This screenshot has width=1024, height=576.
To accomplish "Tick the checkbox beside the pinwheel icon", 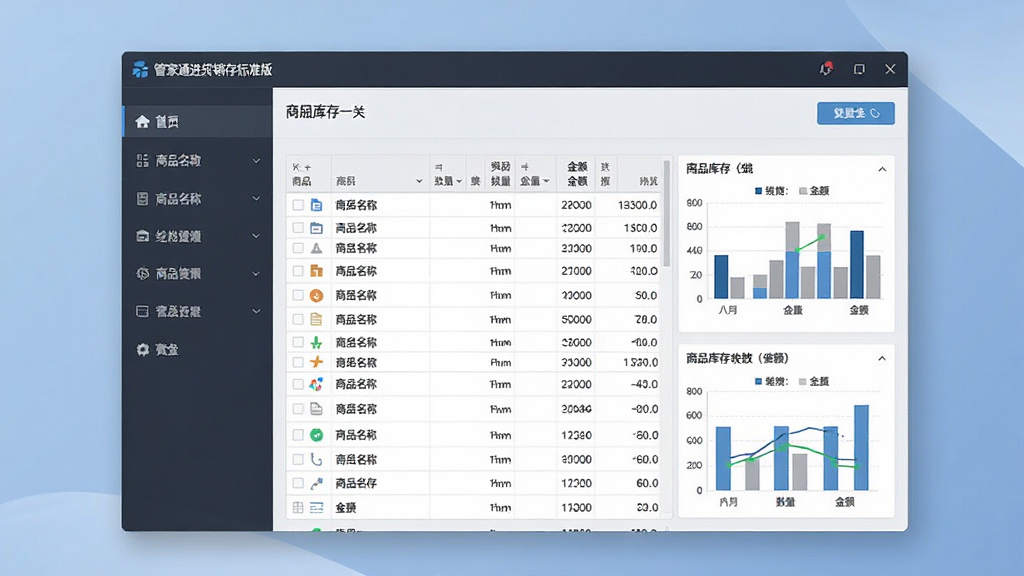I will pos(298,384).
